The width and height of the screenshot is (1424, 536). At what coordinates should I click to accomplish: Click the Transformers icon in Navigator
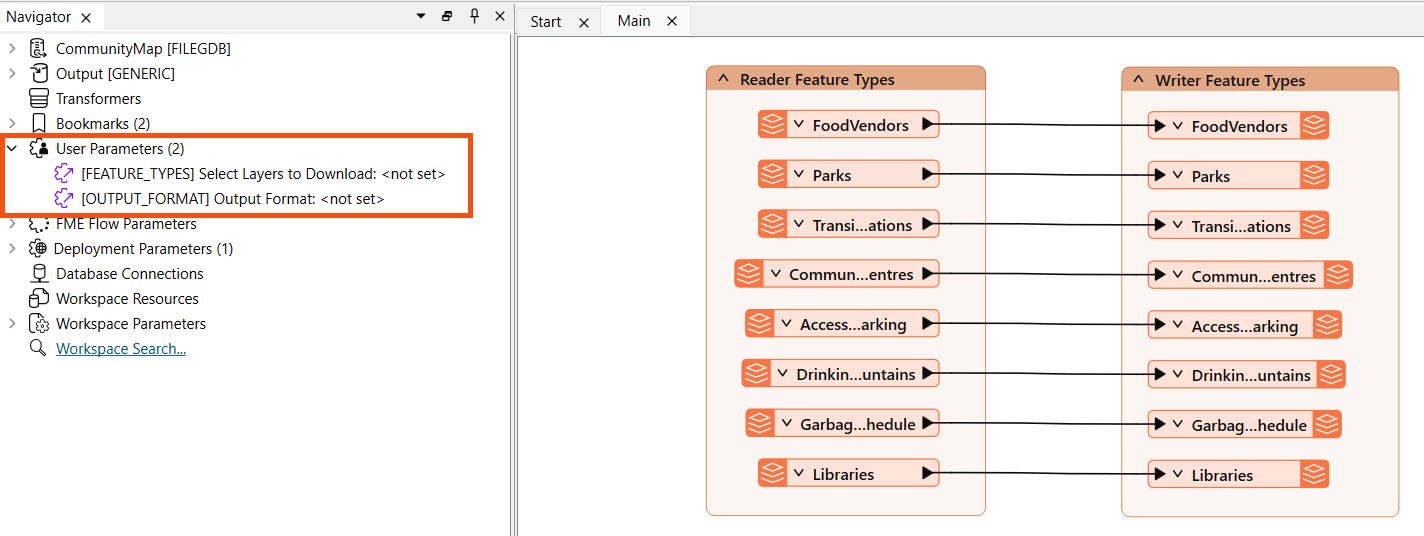click(39, 99)
